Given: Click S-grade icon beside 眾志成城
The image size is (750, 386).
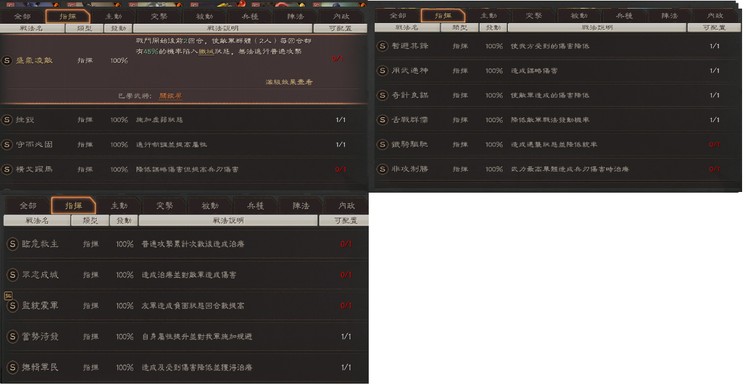Looking at the screenshot, I should [x=12, y=275].
